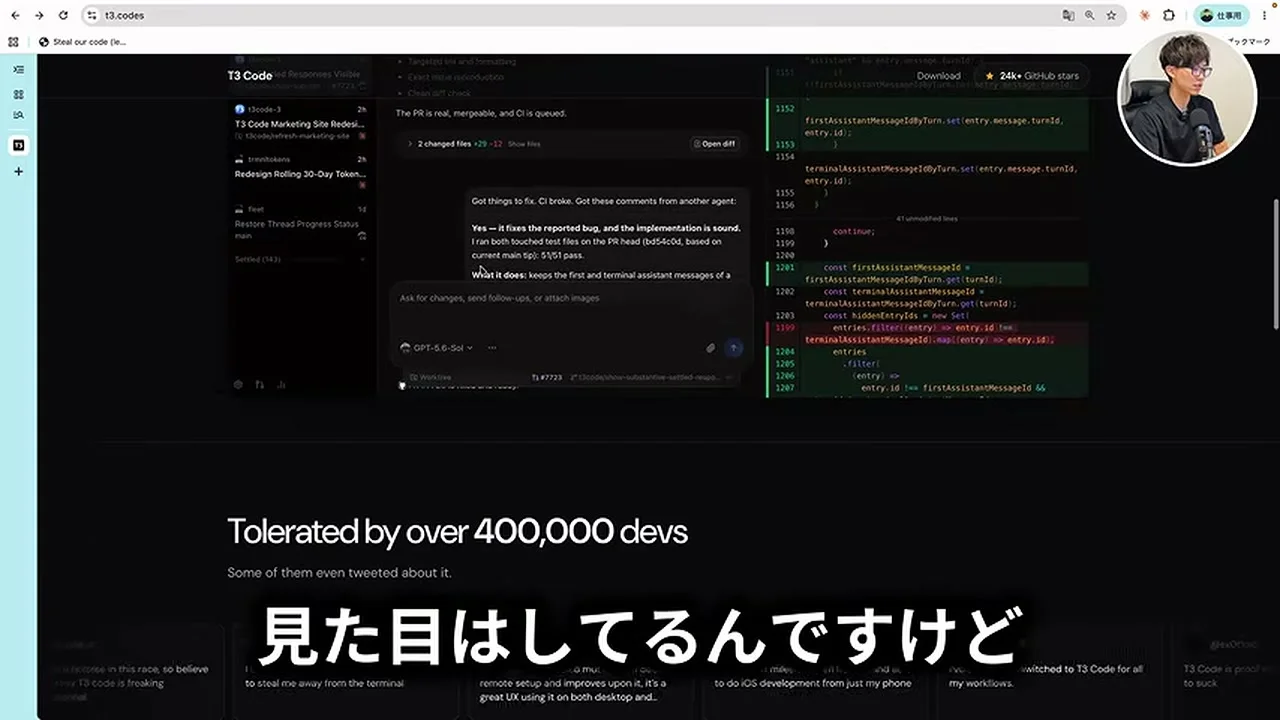
Task: Open the 24k+ GitHub stars button
Action: [1031, 76]
